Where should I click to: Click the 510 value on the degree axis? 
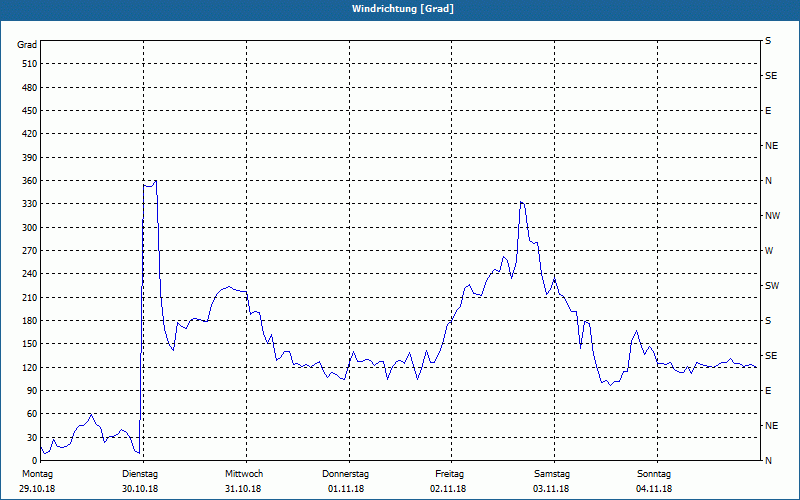[x=30, y=64]
